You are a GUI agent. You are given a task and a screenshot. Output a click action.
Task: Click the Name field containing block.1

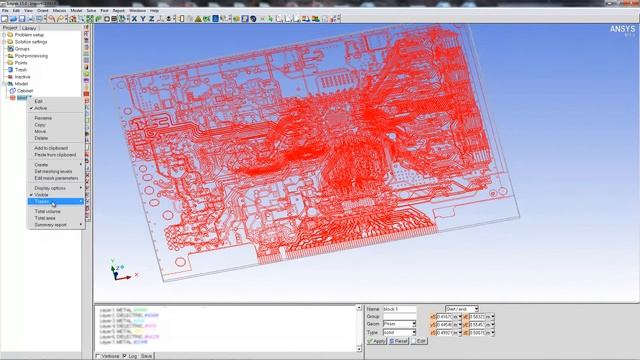400,309
